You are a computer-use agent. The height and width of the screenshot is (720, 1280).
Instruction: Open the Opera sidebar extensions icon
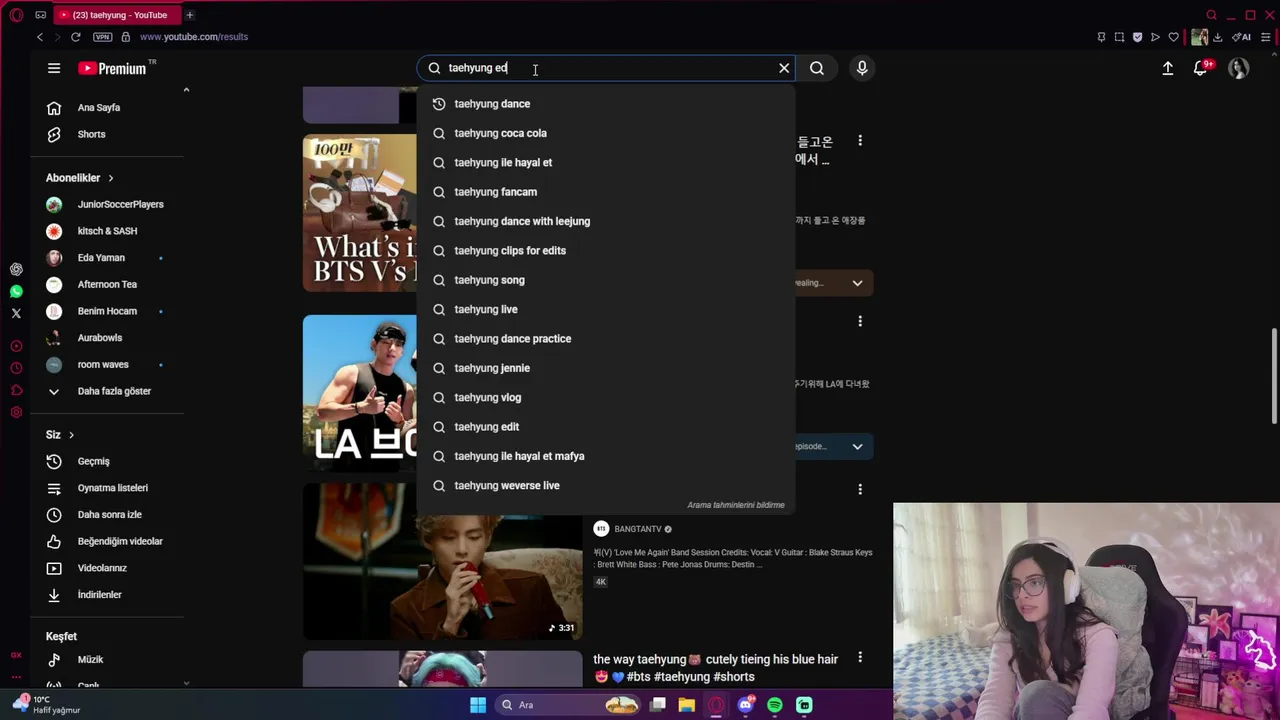point(16,390)
